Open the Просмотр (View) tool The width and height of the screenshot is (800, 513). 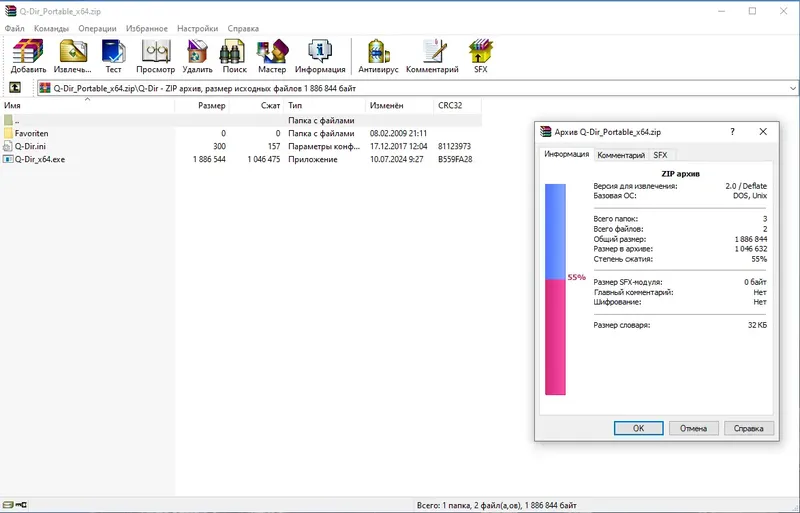(156, 56)
